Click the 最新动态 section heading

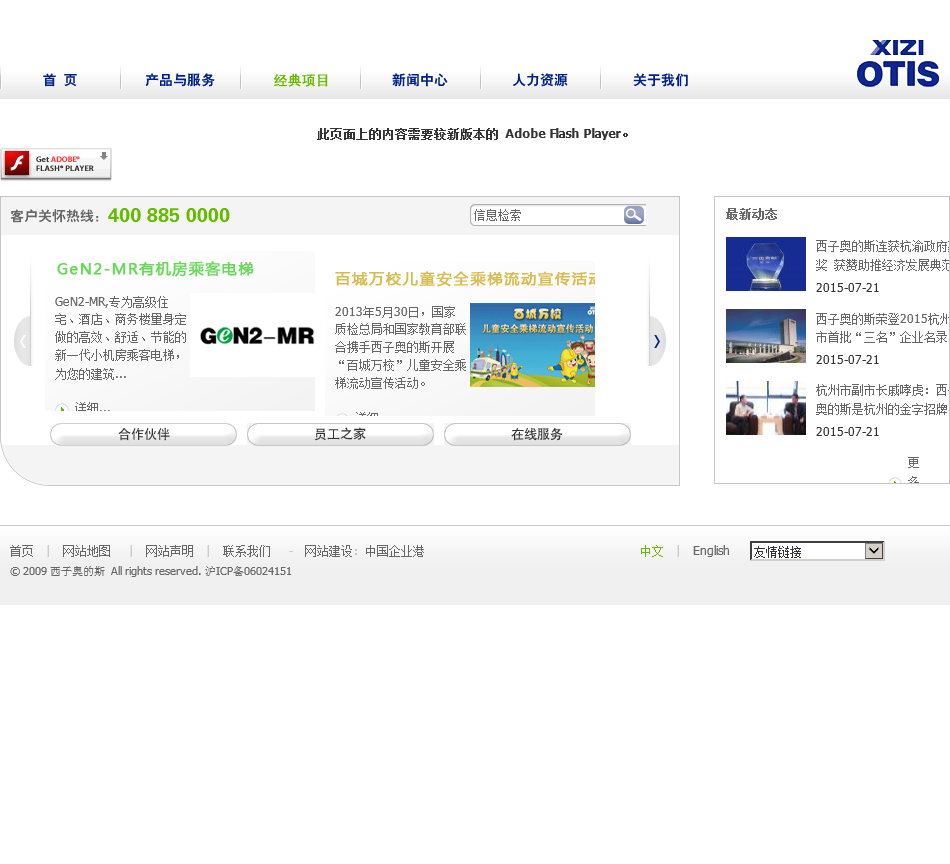click(751, 214)
